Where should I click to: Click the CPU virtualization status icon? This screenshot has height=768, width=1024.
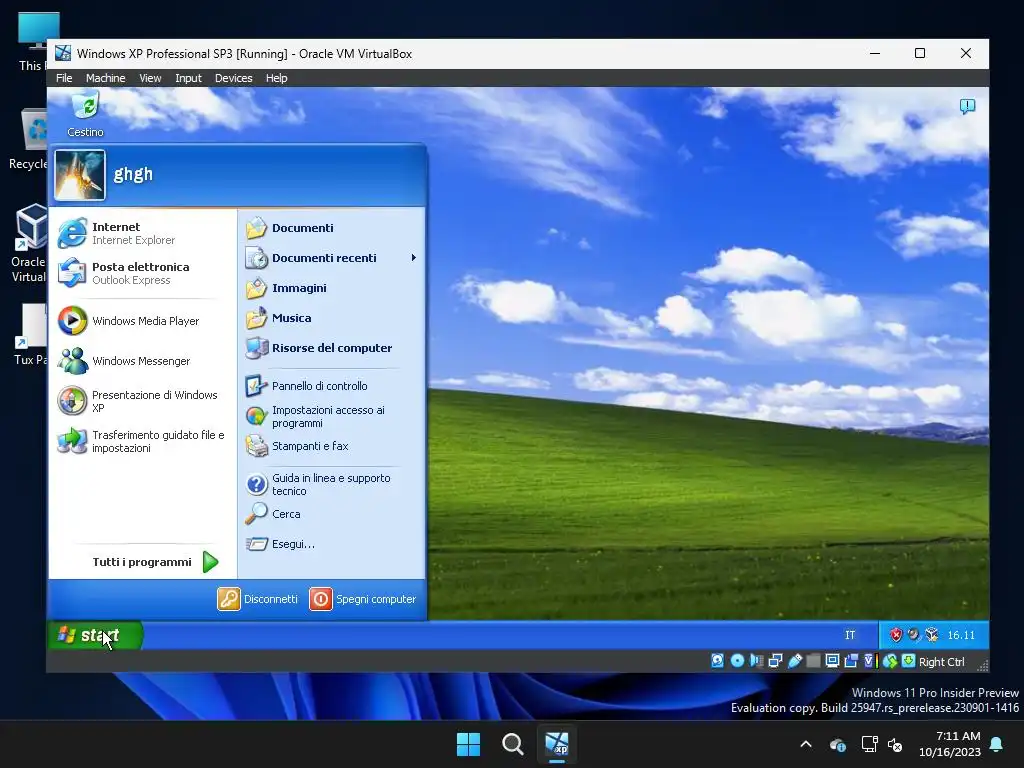870,661
